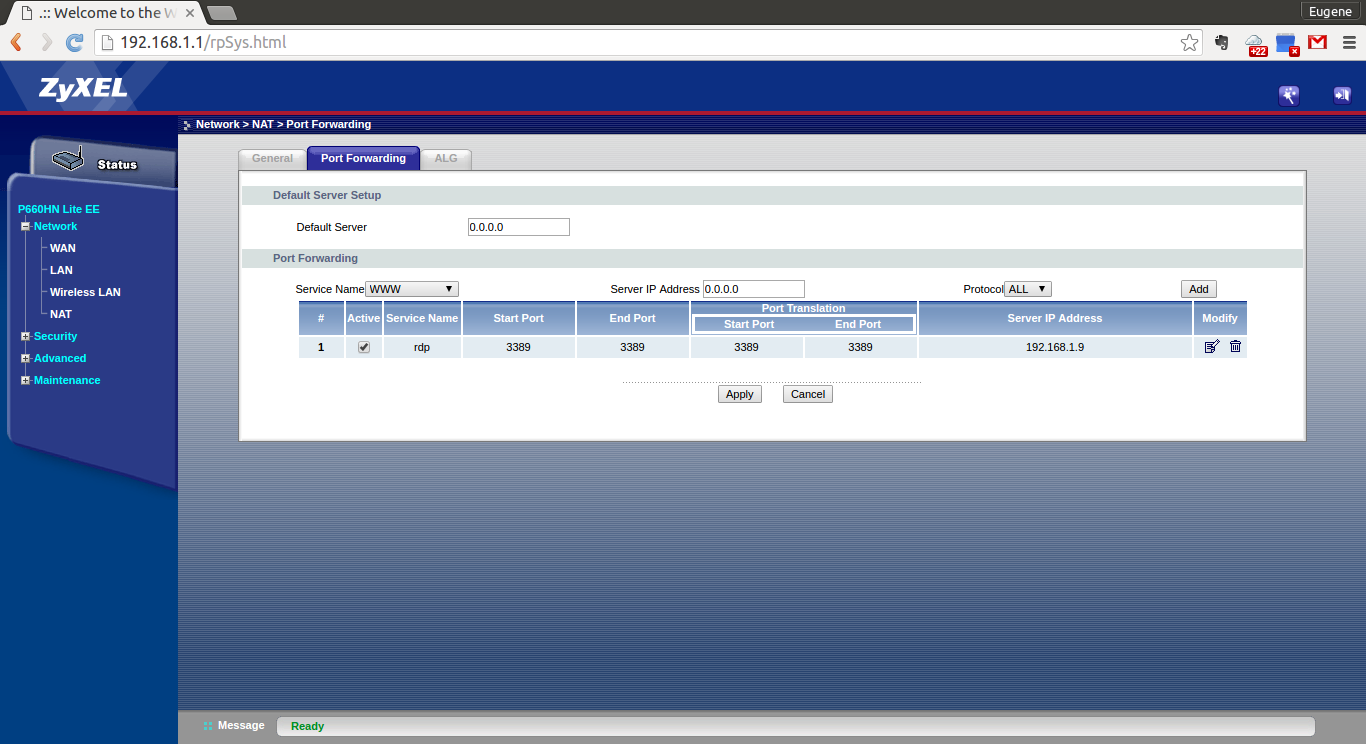This screenshot has height=744, width=1366.
Task: Delete the rdp rule with the trash icon
Action: (x=1235, y=347)
